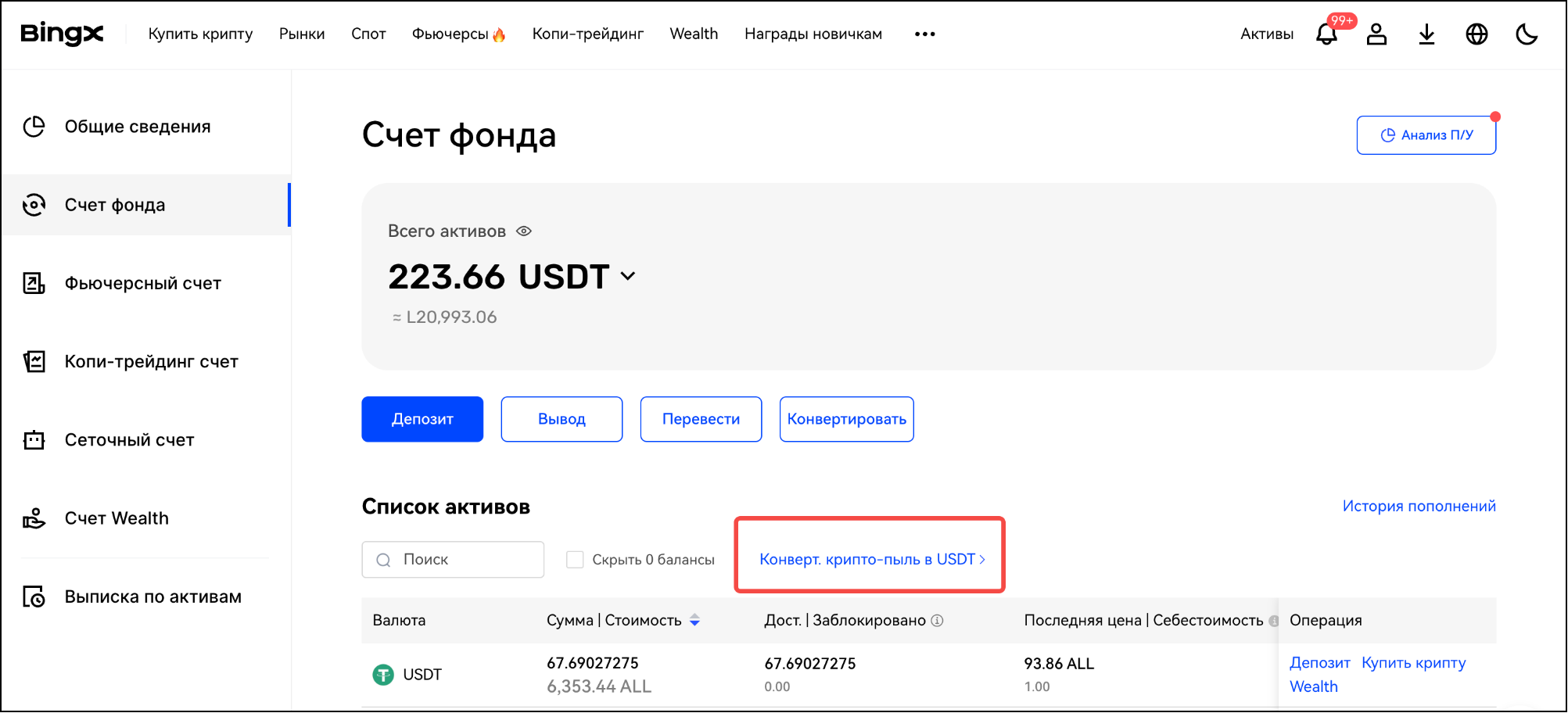
Task: Click the 223.66 USDT total value
Action: [x=499, y=277]
